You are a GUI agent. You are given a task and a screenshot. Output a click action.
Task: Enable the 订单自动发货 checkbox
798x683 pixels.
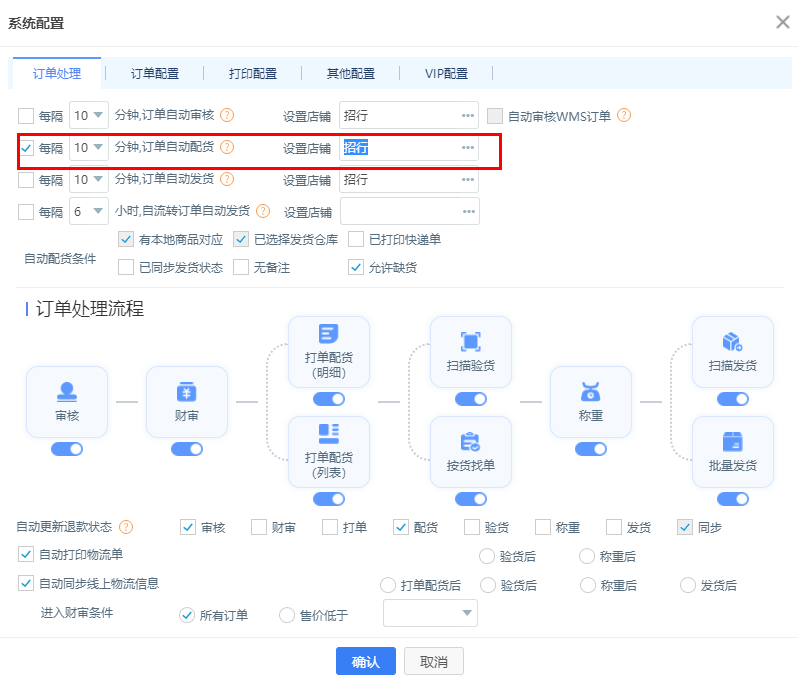point(26,180)
